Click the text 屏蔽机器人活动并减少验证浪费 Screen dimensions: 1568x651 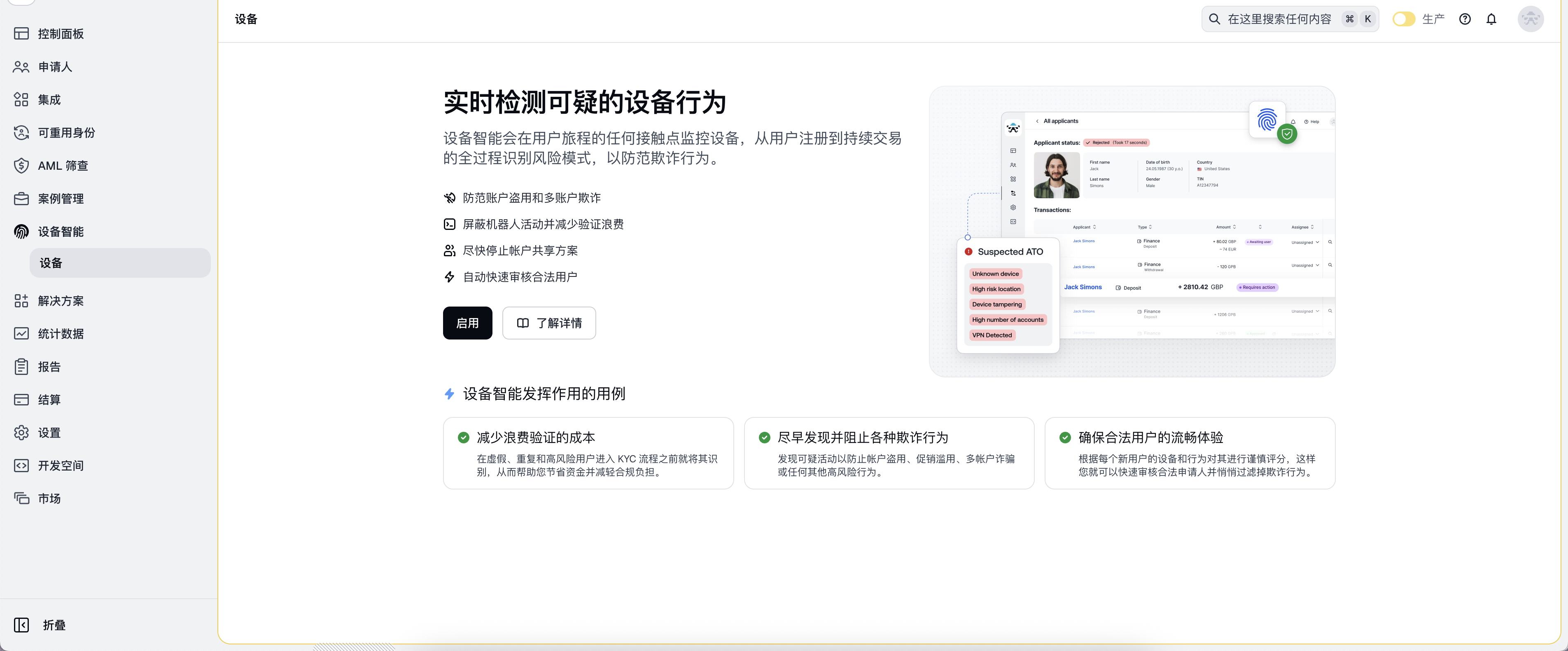pyautogui.click(x=543, y=224)
